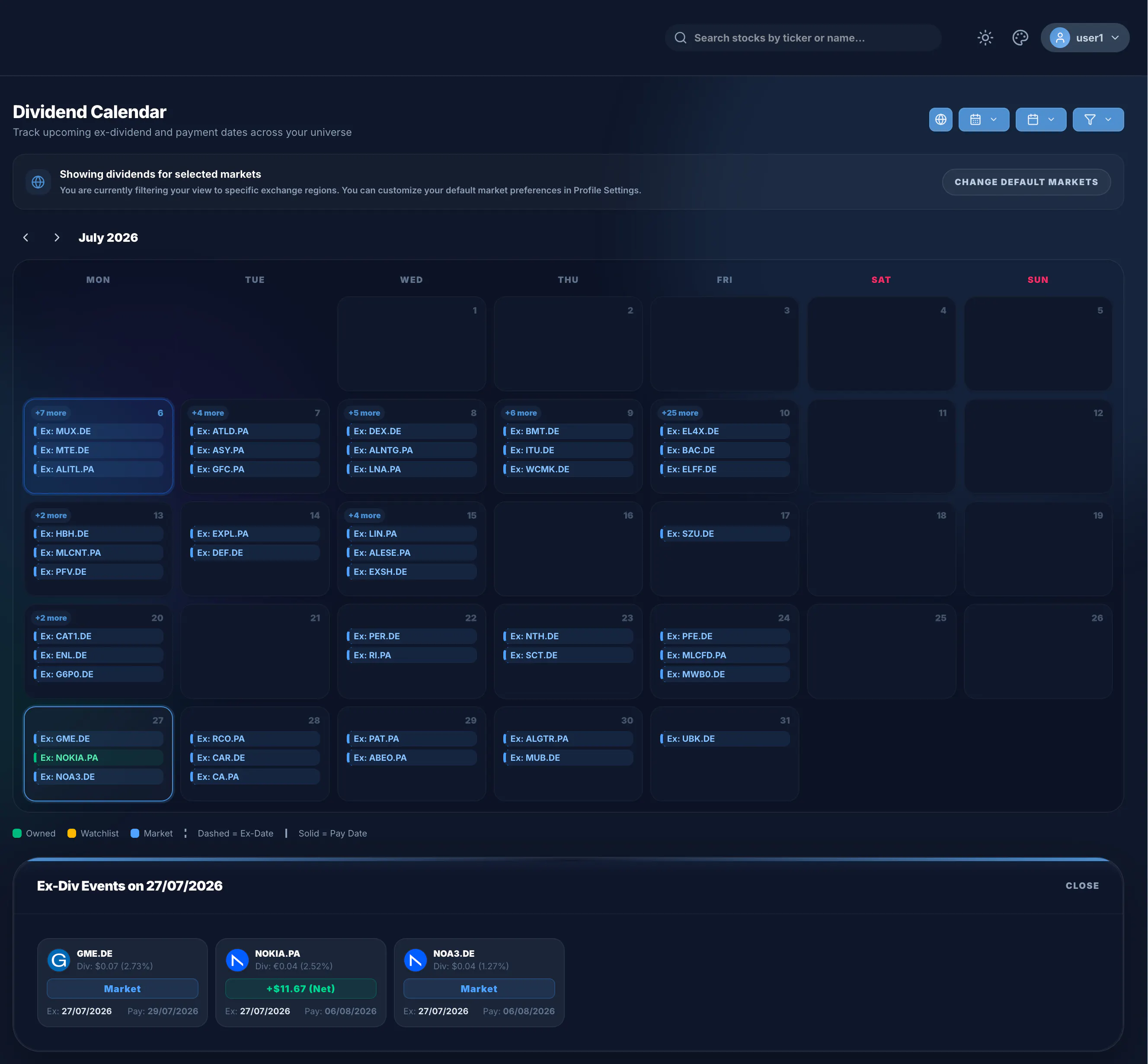Select owned Ex: NOKIA.PA event
The width and height of the screenshot is (1148, 1064).
99,758
